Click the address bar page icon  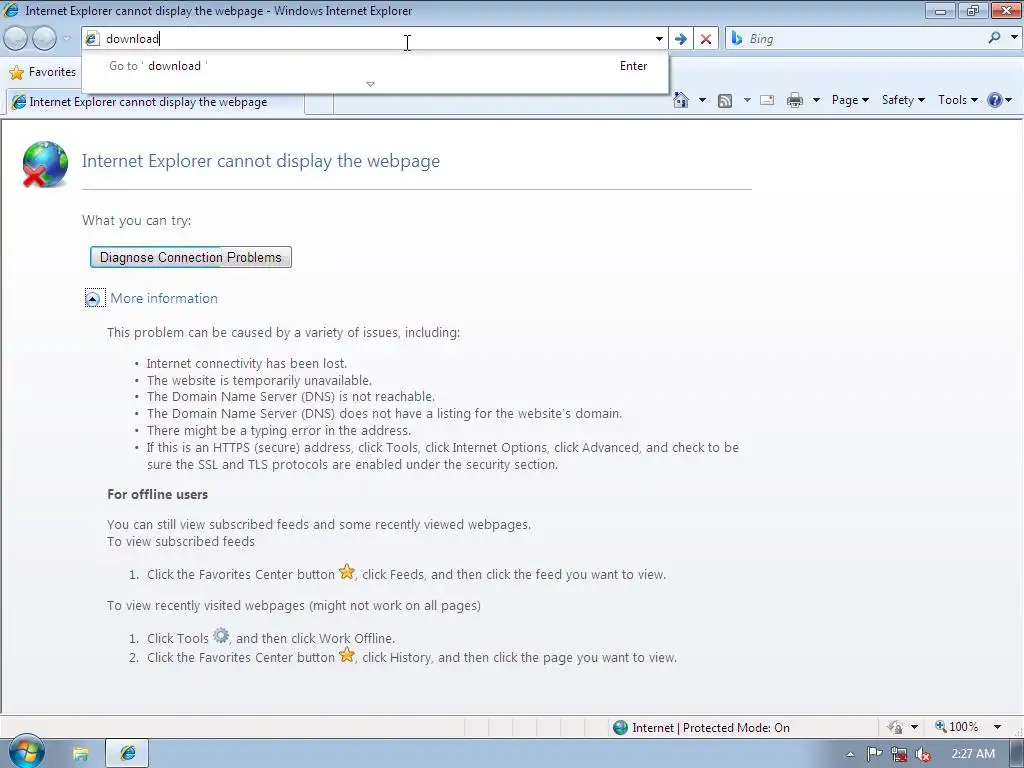click(92, 39)
